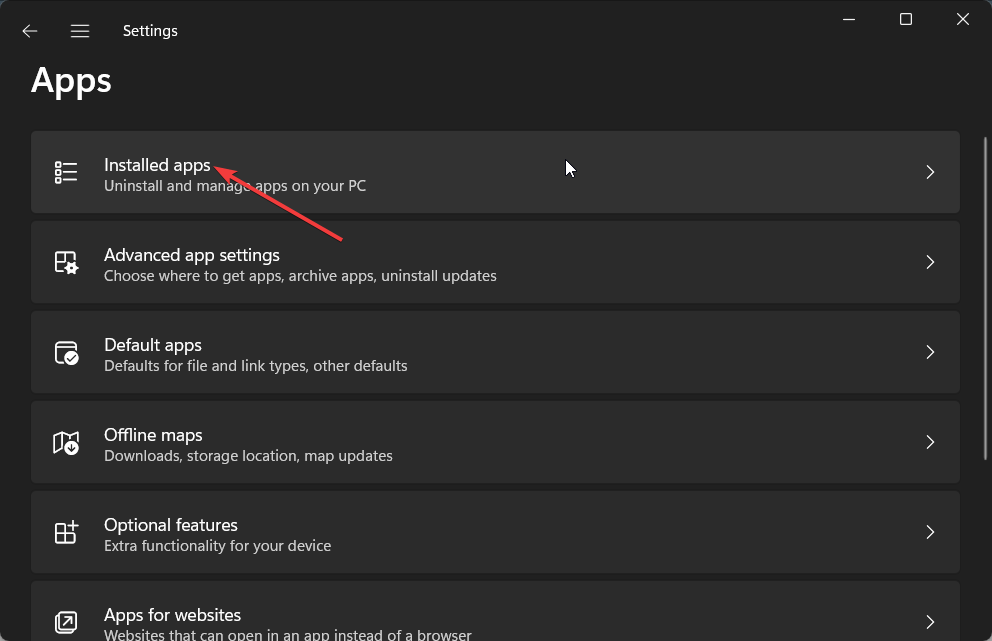Open the Apps for websites label
Image resolution: width=992 pixels, height=641 pixels.
pos(172,615)
